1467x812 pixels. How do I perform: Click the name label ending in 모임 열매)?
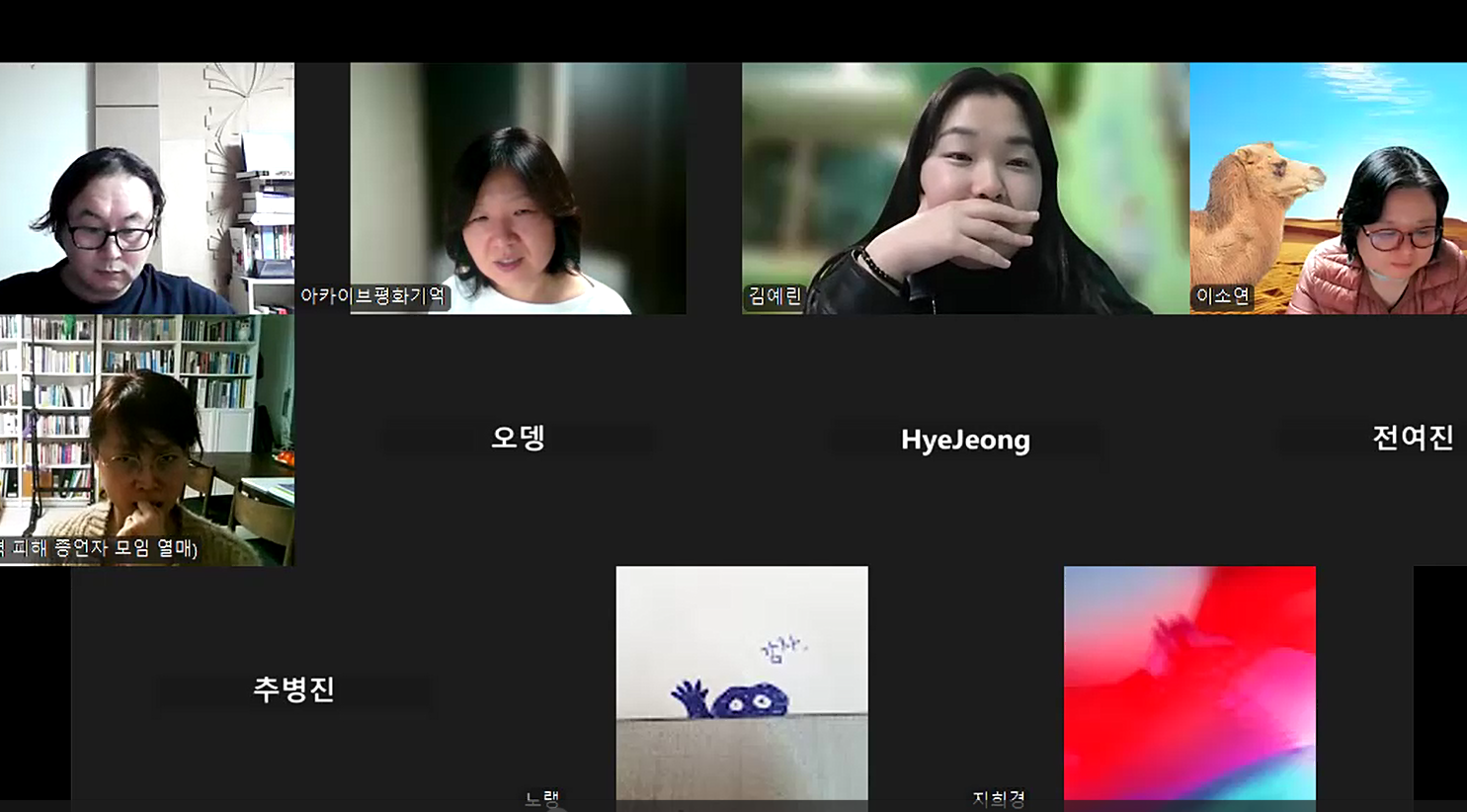(x=99, y=547)
